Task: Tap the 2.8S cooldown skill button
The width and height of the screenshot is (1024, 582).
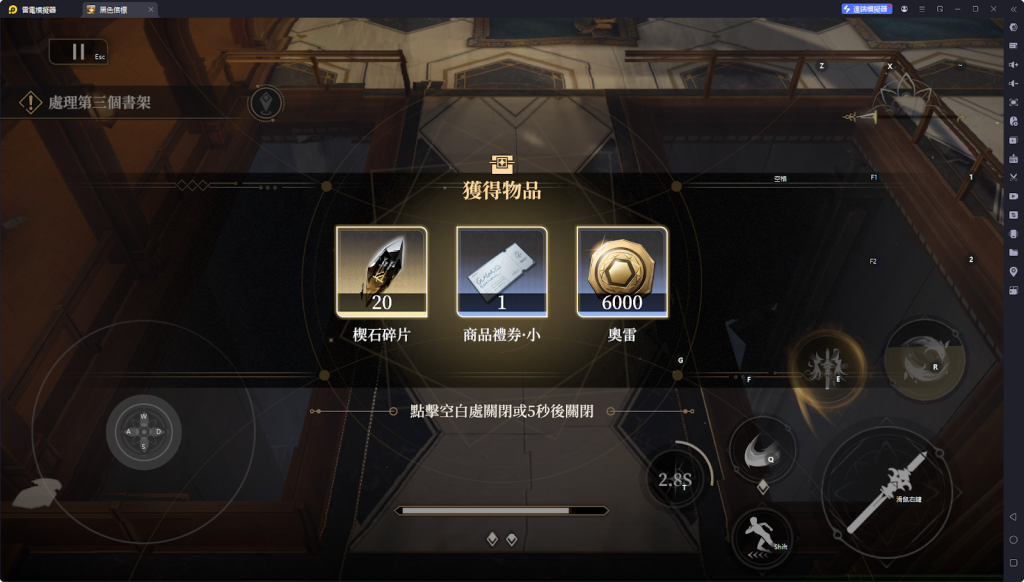Action: (x=675, y=480)
